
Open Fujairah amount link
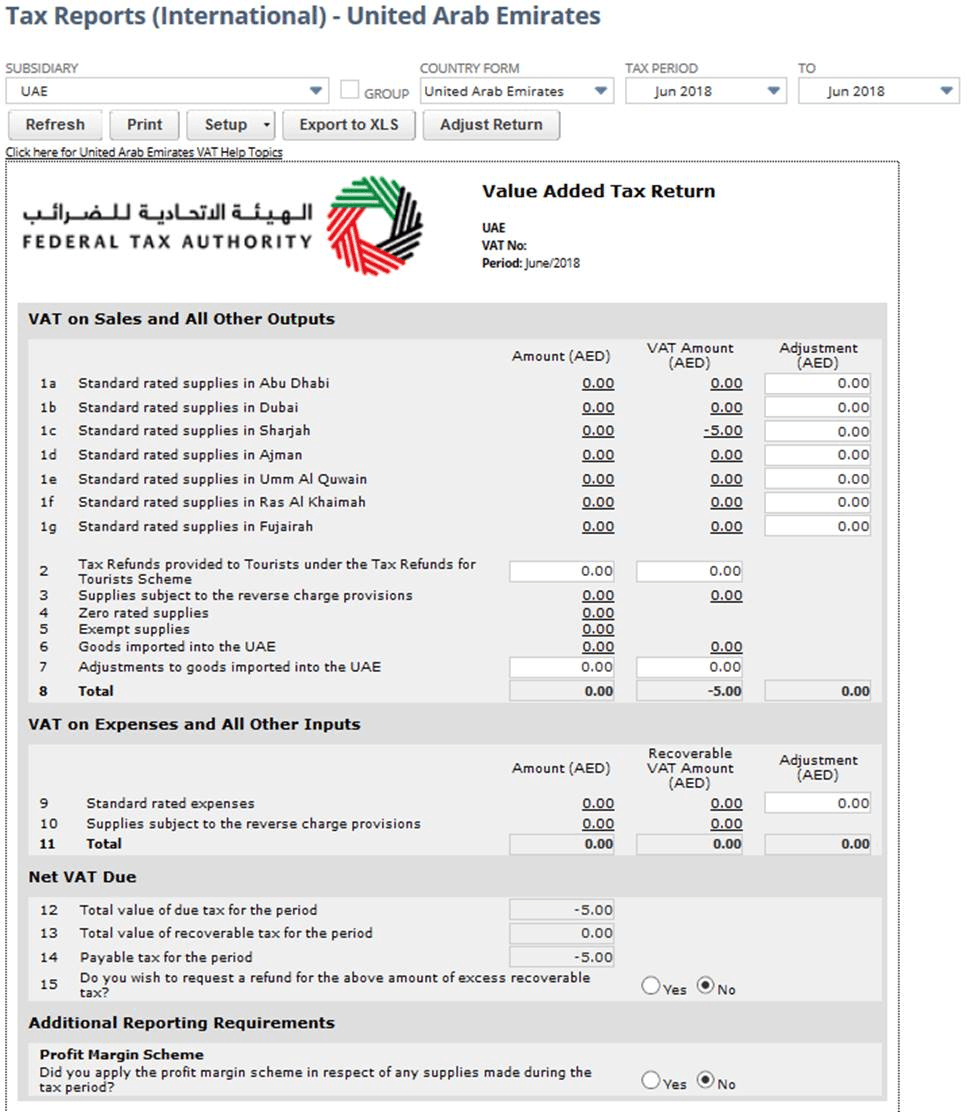point(598,527)
